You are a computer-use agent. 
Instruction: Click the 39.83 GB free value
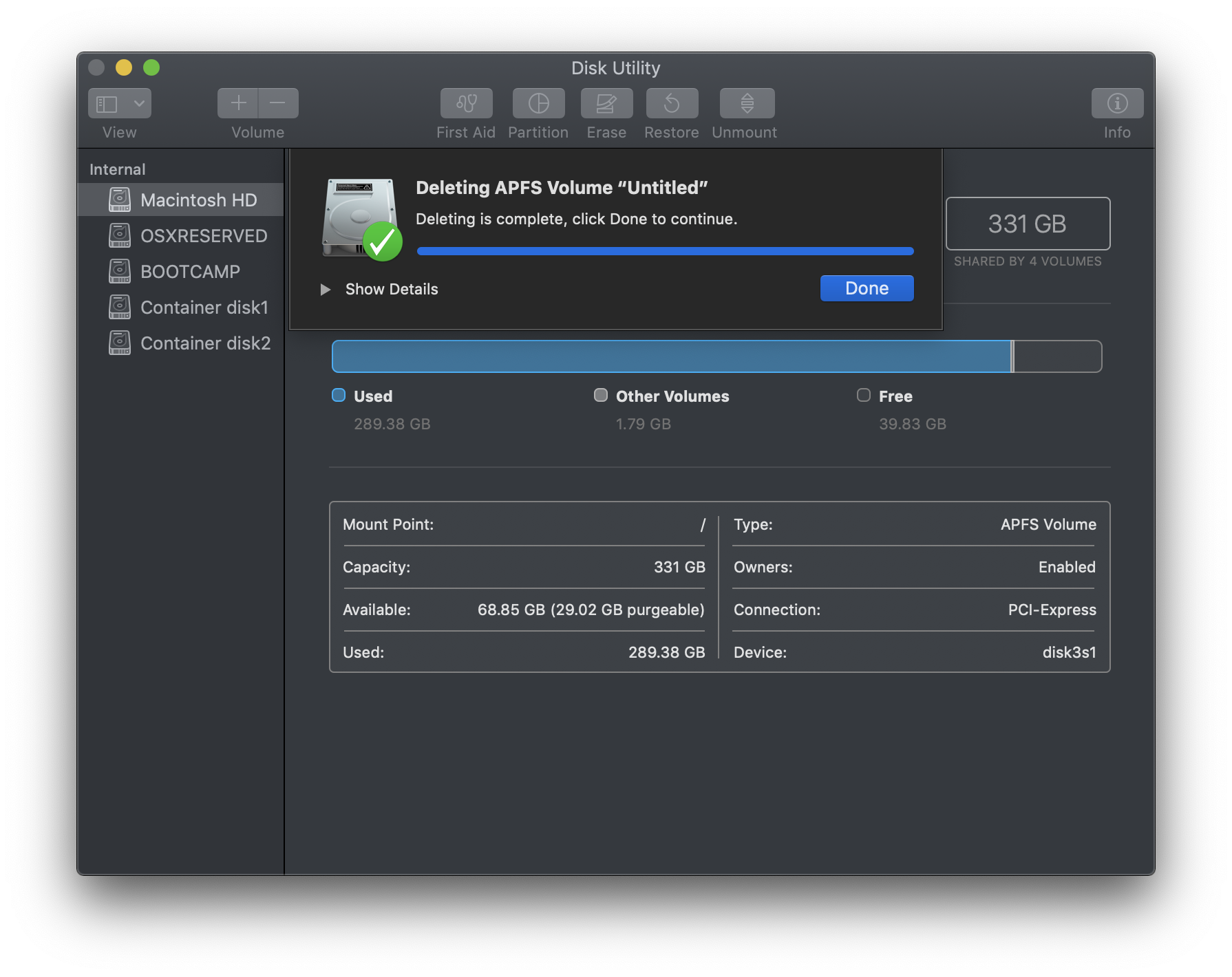pyautogui.click(x=913, y=424)
